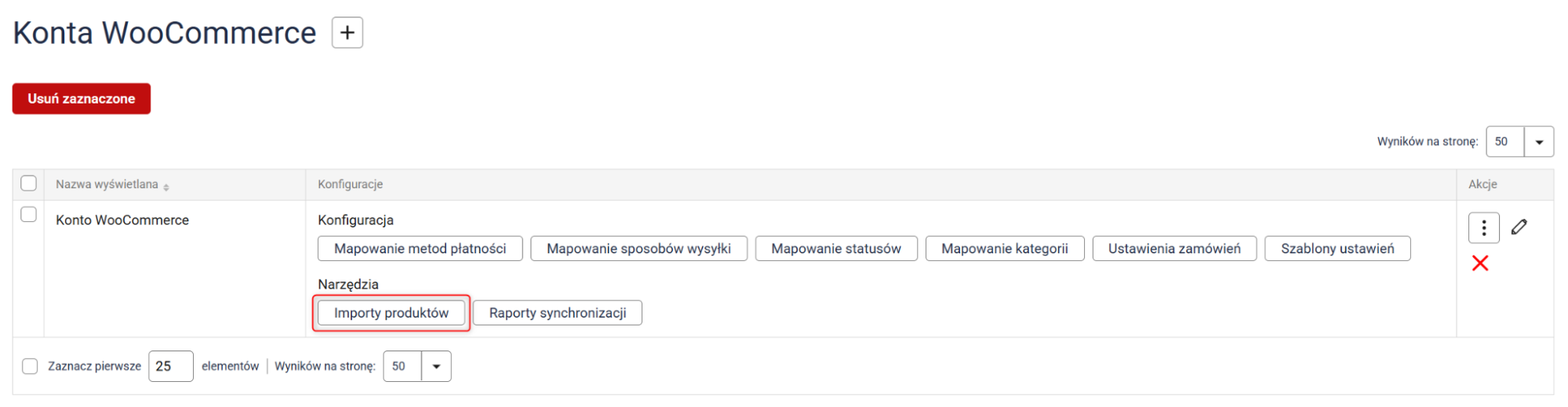Click the Zaznacz pierwsze number input field
The height and width of the screenshot is (407, 1568).
pos(170,366)
